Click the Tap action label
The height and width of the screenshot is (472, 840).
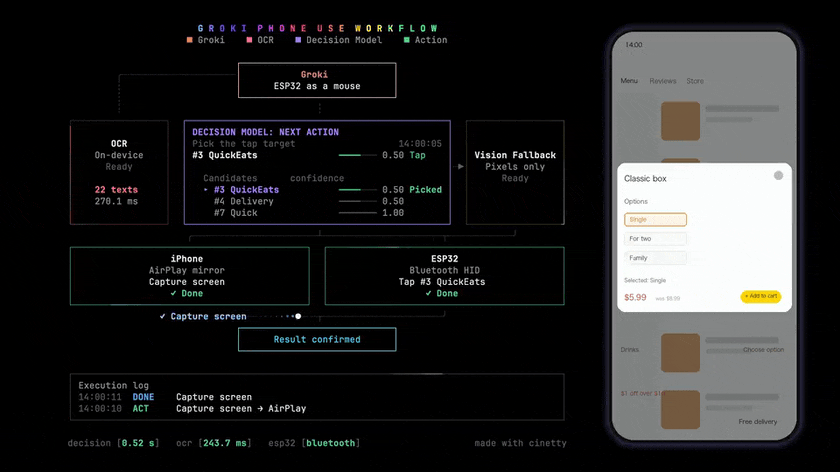[x=418, y=155]
